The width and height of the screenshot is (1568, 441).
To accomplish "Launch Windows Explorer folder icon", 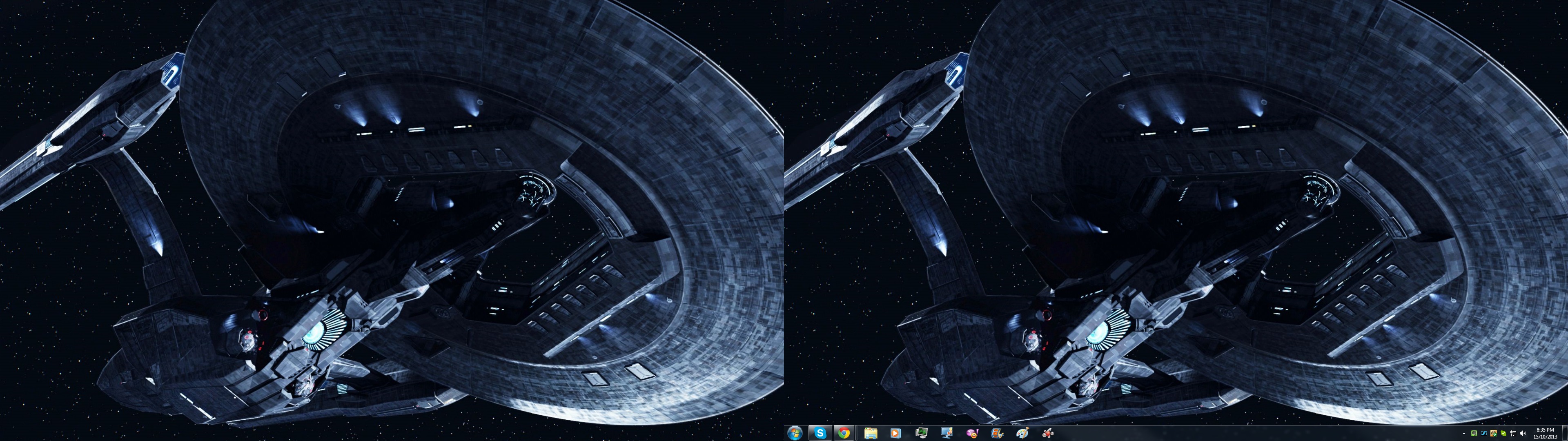I will pyautogui.click(x=871, y=433).
